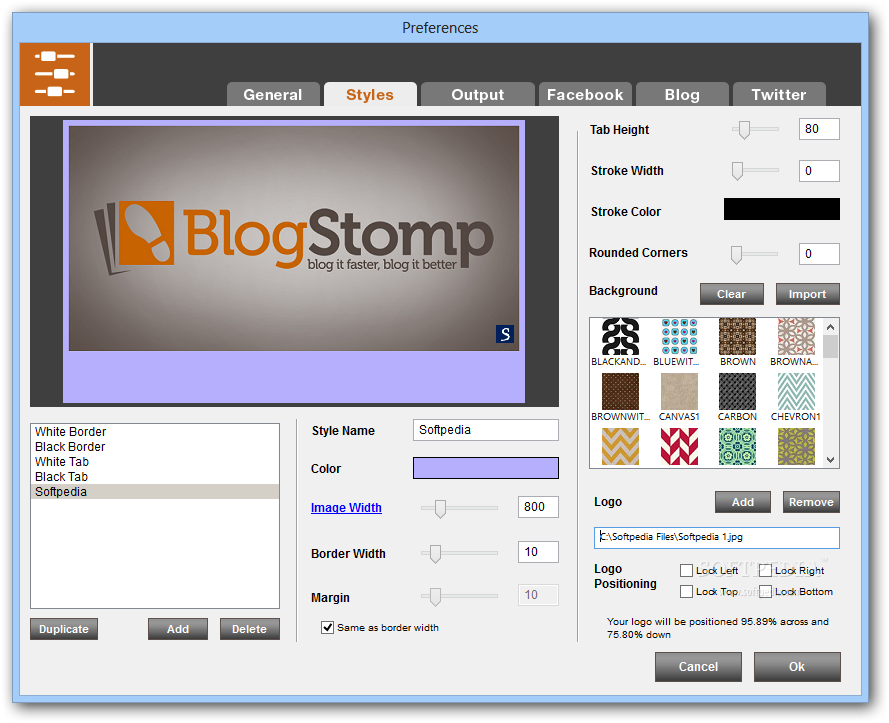Image resolution: width=889 pixels, height=723 pixels.
Task: Clear the background pattern
Action: click(x=731, y=294)
